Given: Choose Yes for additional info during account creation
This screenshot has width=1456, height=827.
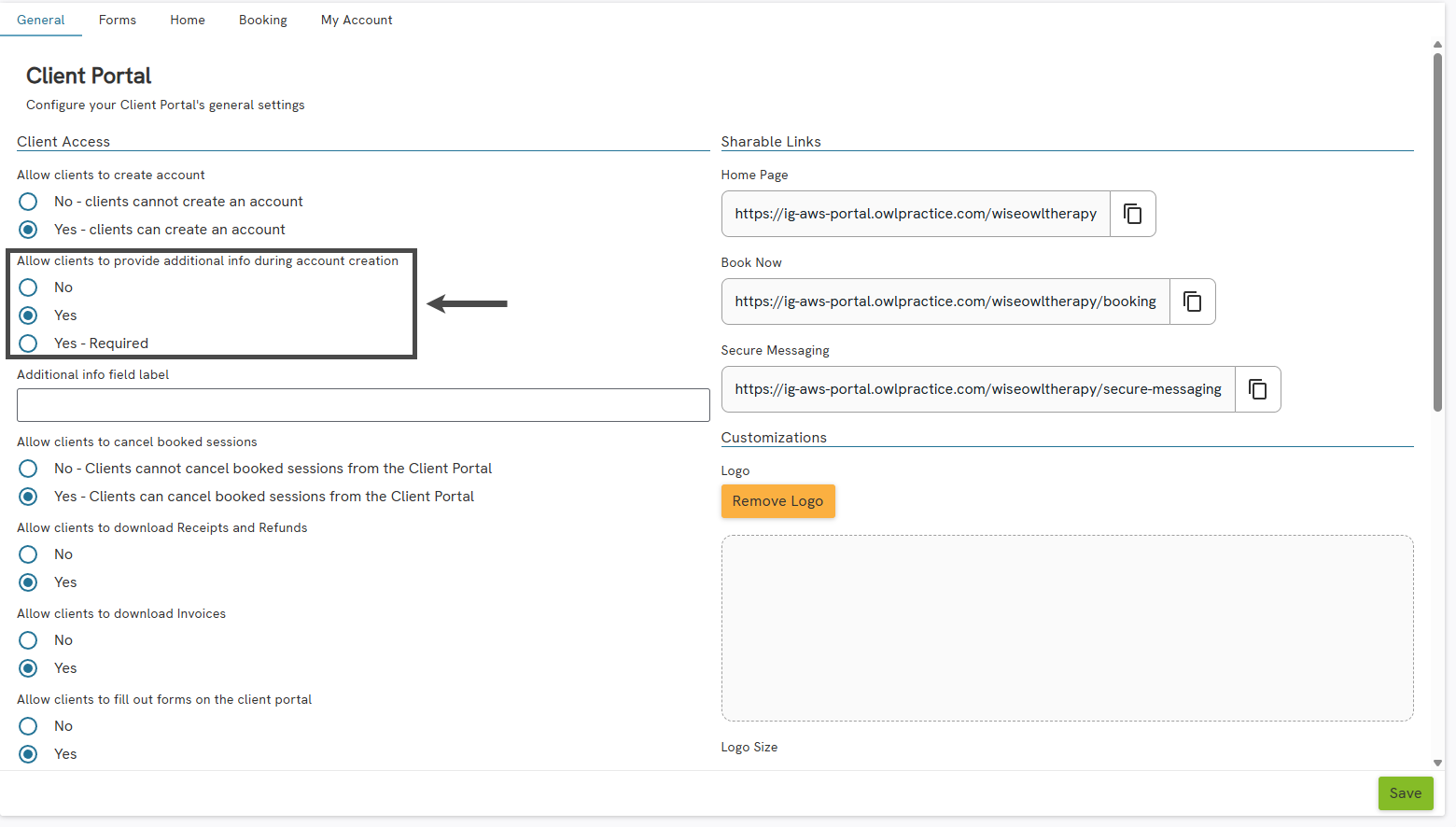Looking at the screenshot, I should [x=28, y=315].
